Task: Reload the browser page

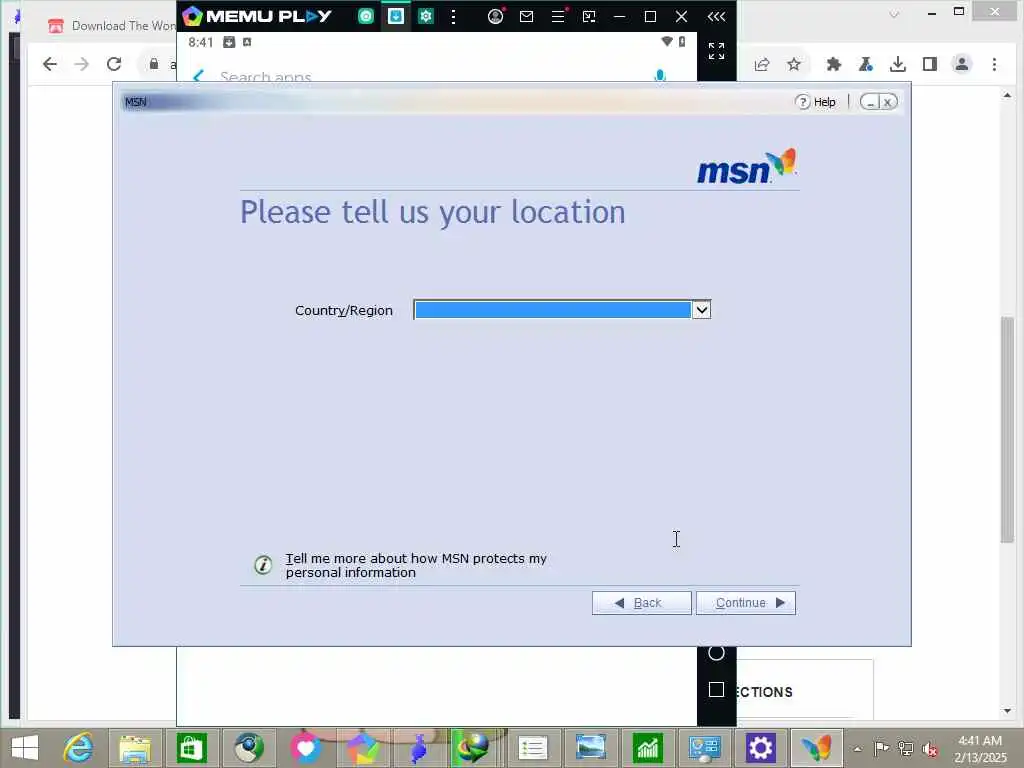Action: [x=114, y=64]
